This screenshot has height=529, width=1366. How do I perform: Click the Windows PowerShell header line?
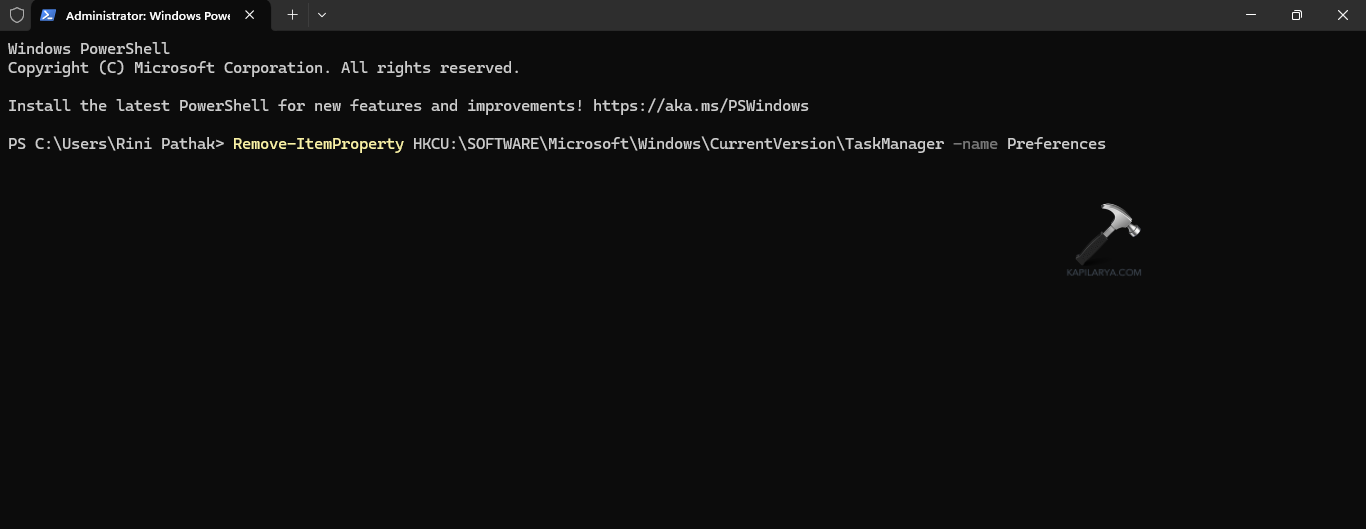tap(89, 49)
